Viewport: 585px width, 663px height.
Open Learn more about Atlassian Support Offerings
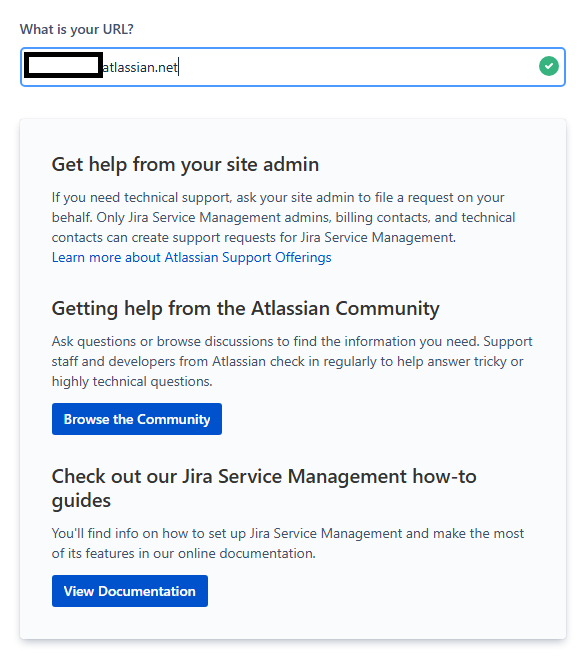point(191,258)
